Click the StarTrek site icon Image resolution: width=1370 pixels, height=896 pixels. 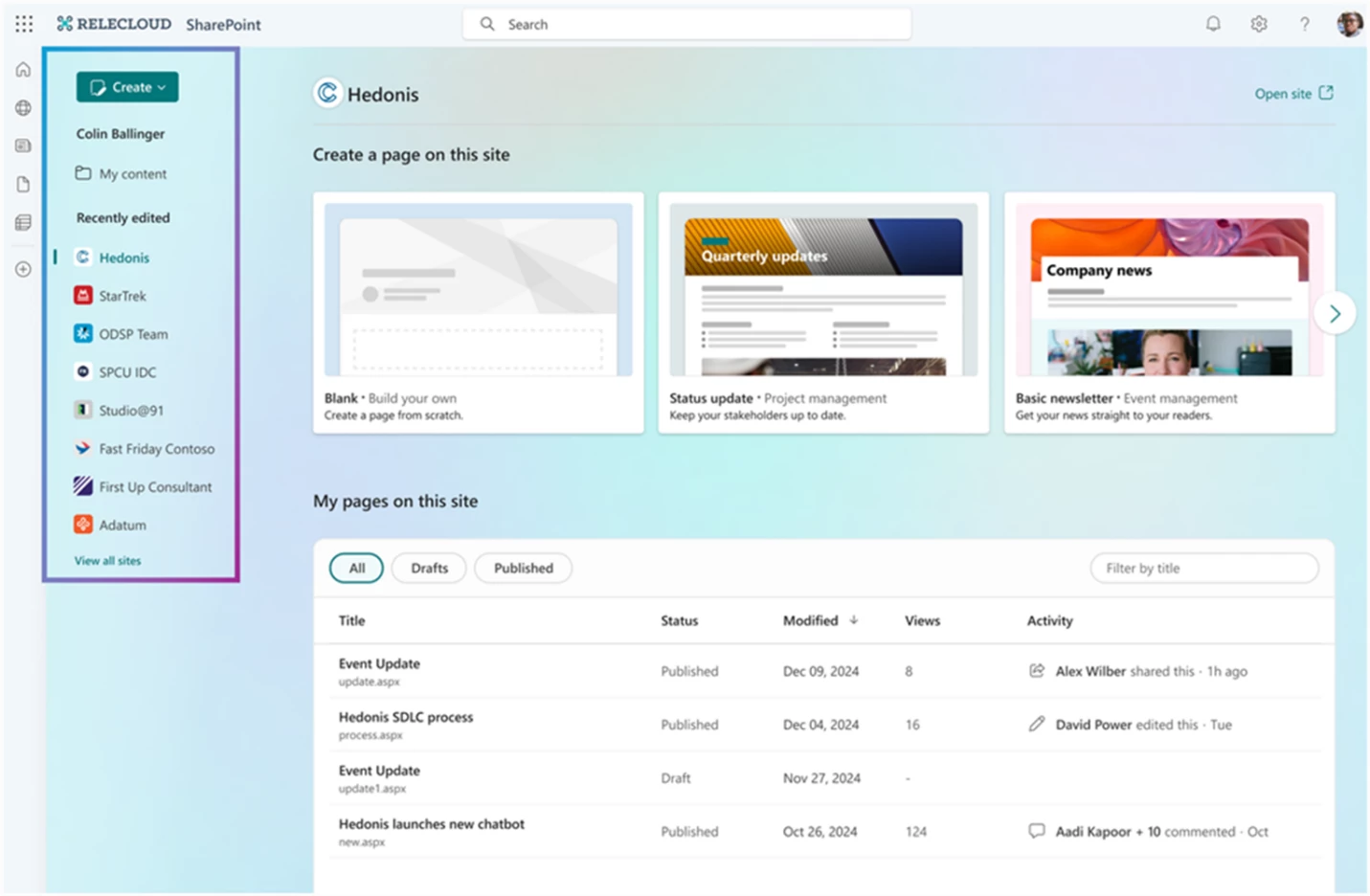coord(83,295)
